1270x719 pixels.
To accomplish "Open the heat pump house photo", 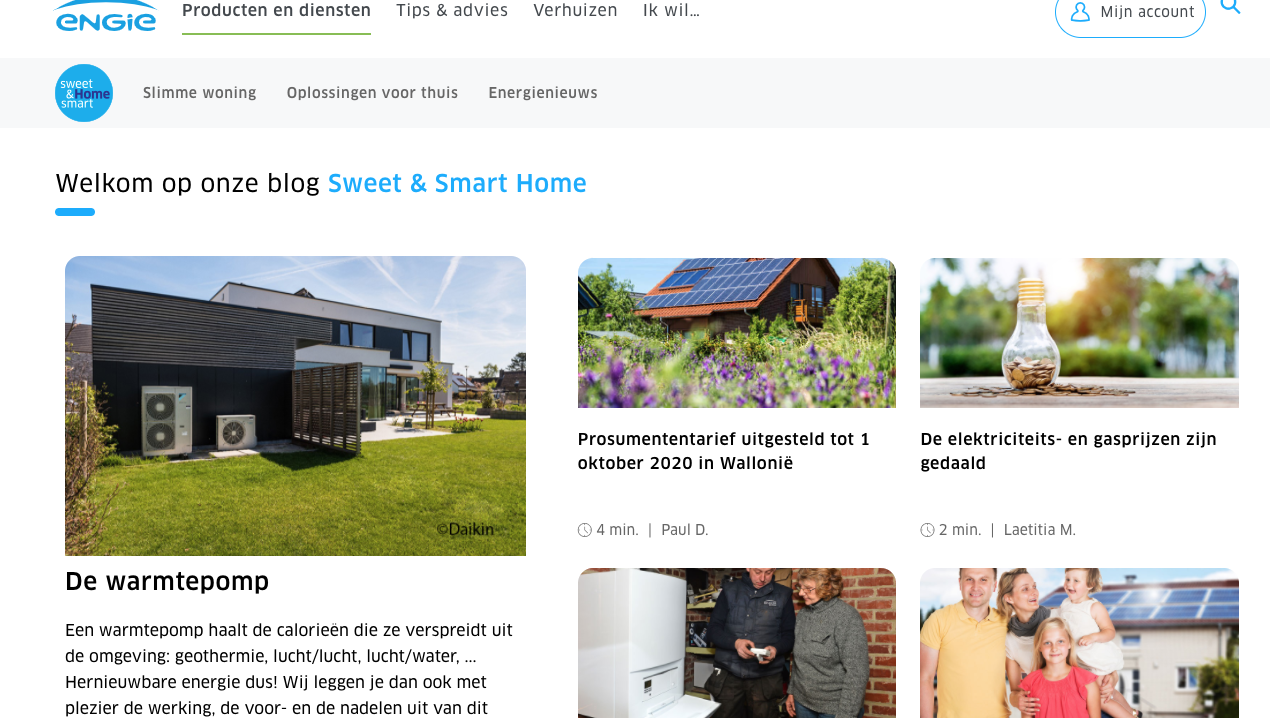I will coord(295,406).
